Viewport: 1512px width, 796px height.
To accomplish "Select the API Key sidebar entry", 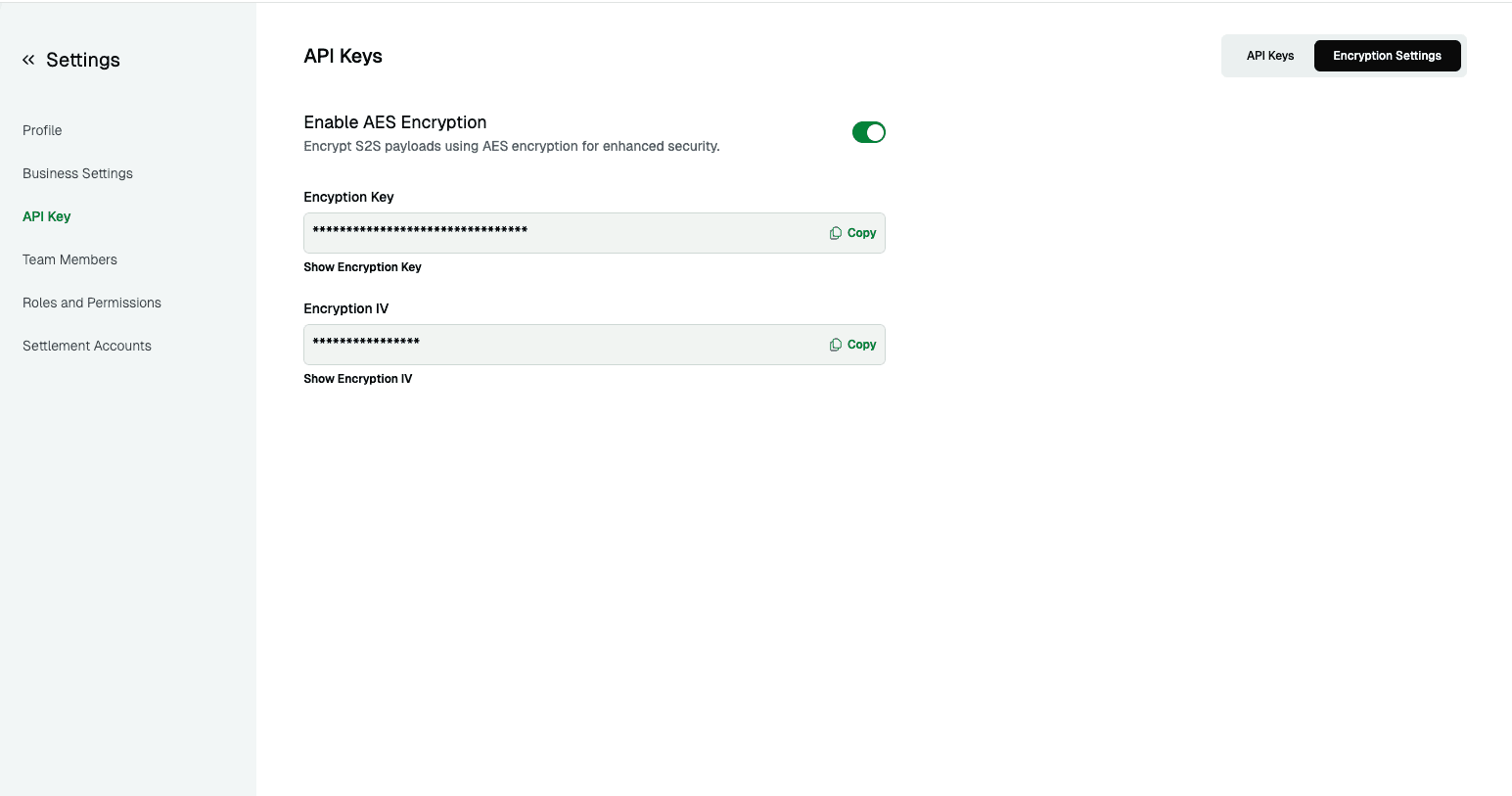I will coord(46,216).
